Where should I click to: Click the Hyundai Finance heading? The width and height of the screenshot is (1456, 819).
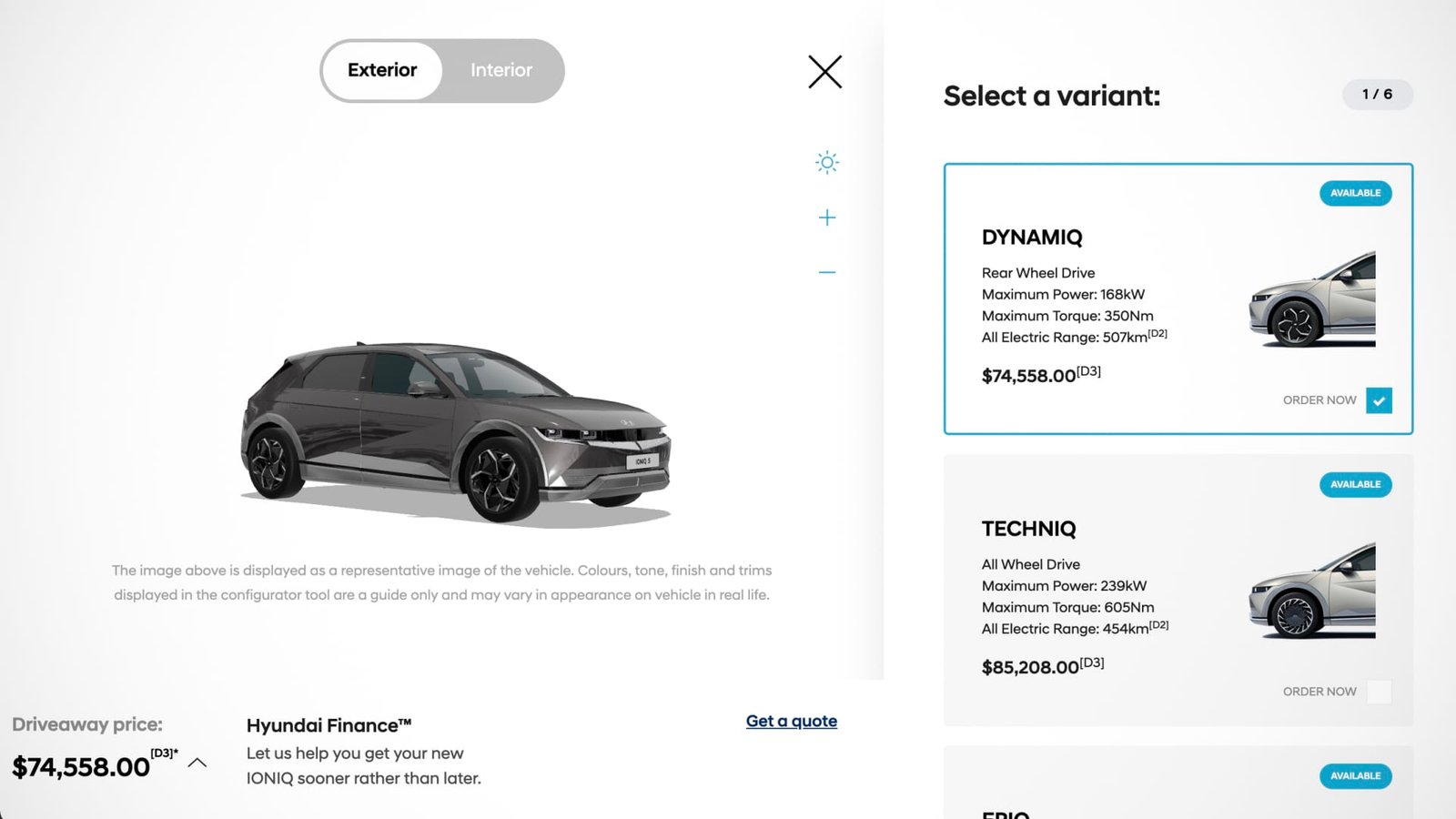329,725
